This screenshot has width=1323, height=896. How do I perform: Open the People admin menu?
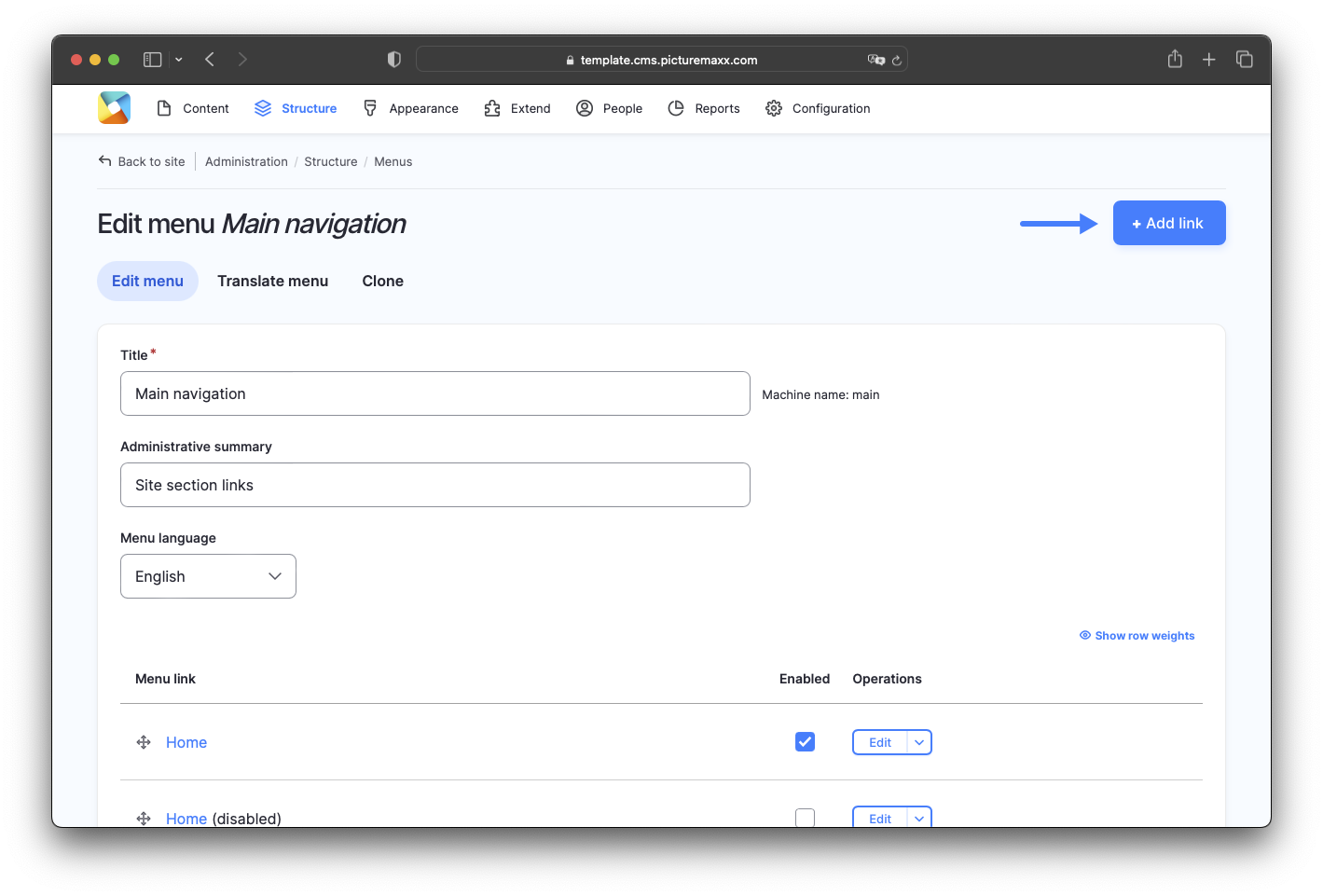[610, 108]
